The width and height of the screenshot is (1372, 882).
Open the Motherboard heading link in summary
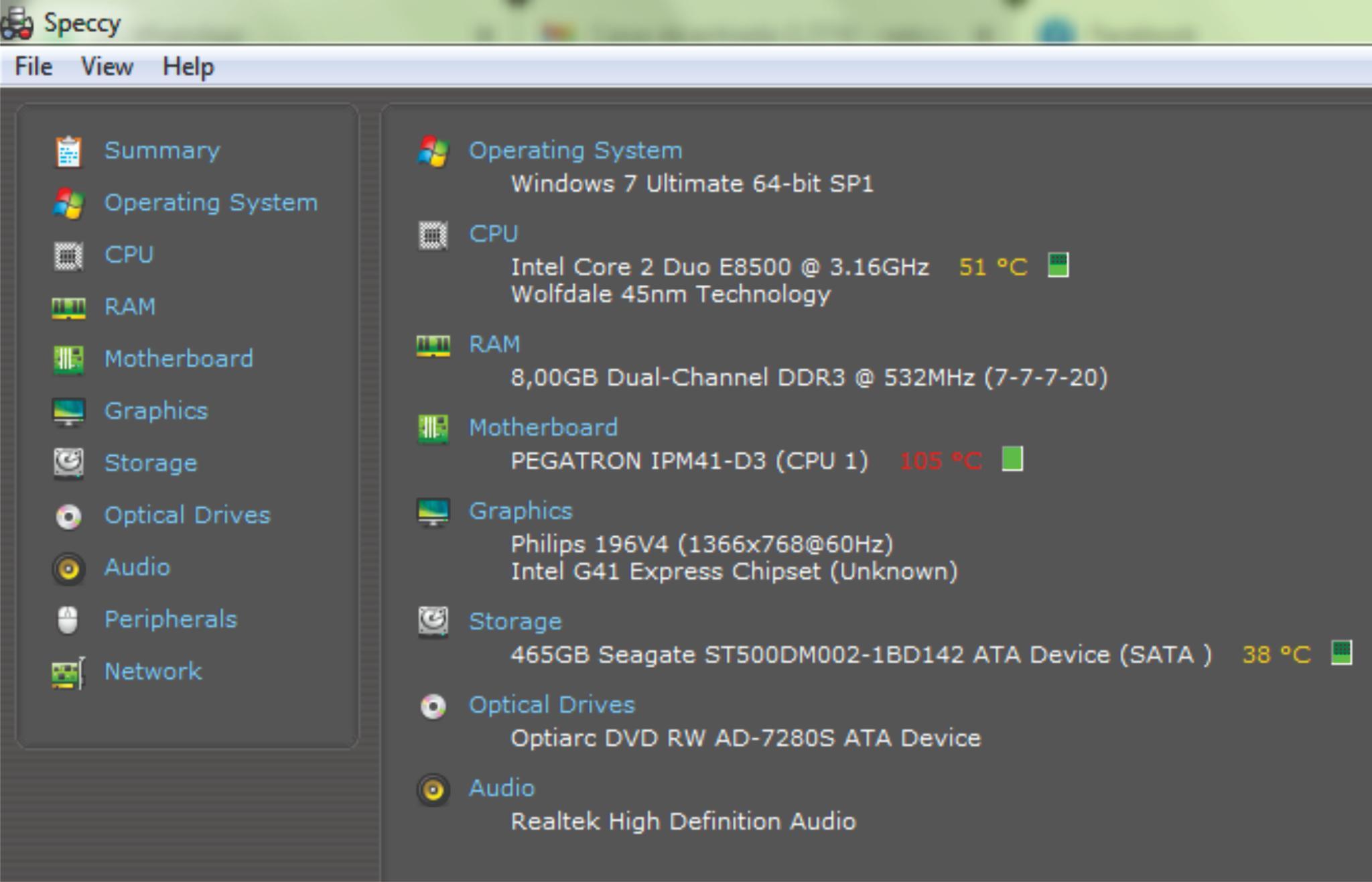[543, 428]
